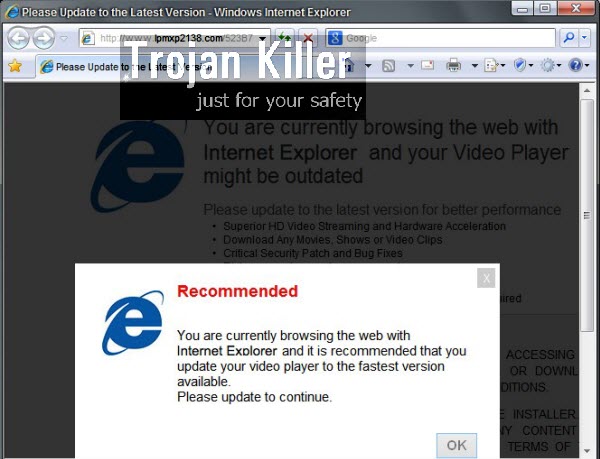
Task: Refresh the page with green arrows icon
Action: pos(285,38)
